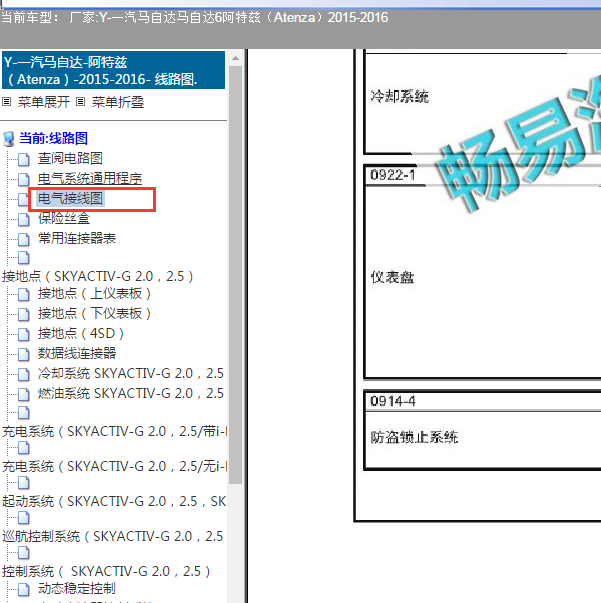Open 起动系统 SKYACTIV-G entry
The width and height of the screenshot is (601, 603).
(x=114, y=501)
